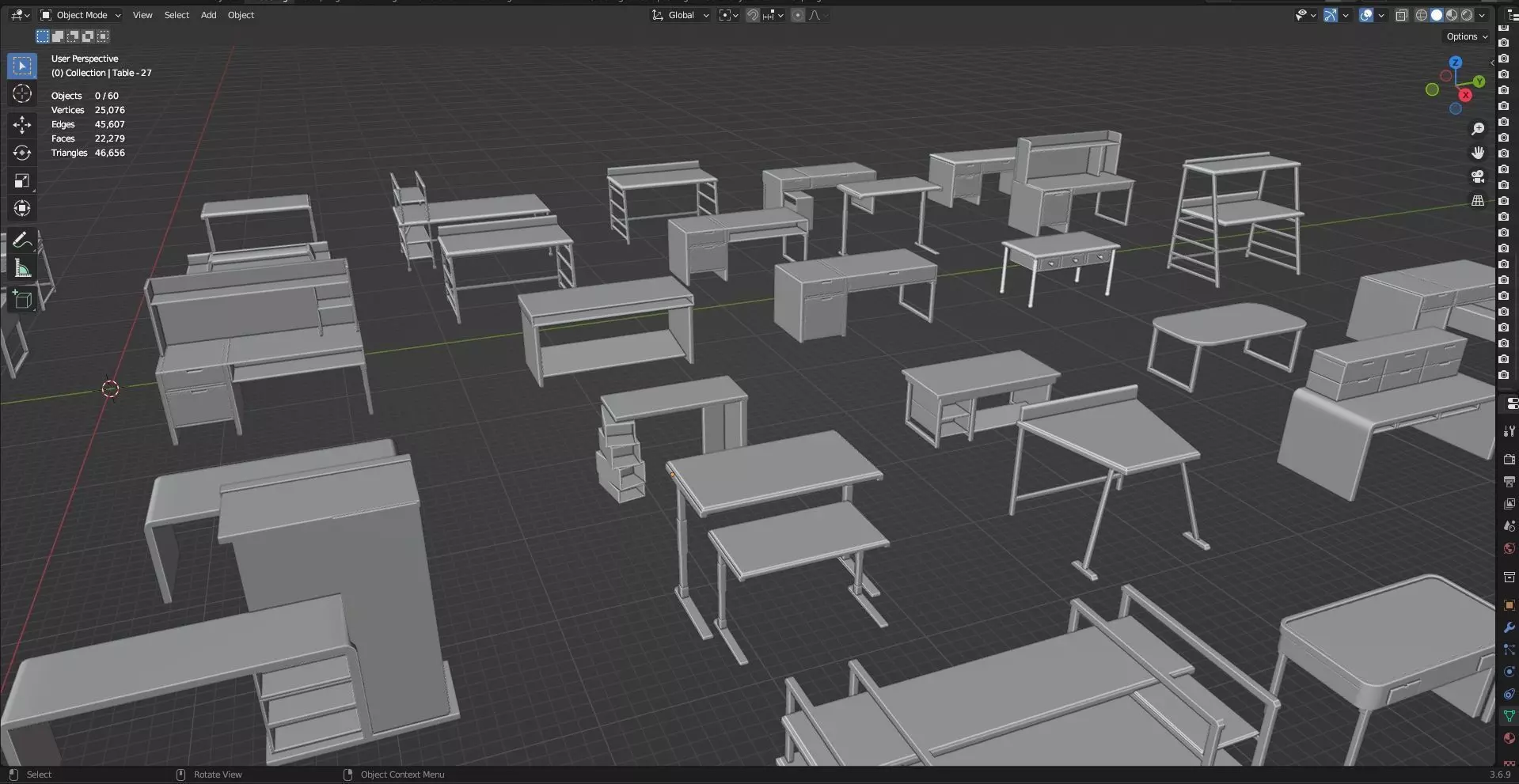Screen dimensions: 1519x784
Task: Select the Measure ruler tool
Action: point(22,269)
